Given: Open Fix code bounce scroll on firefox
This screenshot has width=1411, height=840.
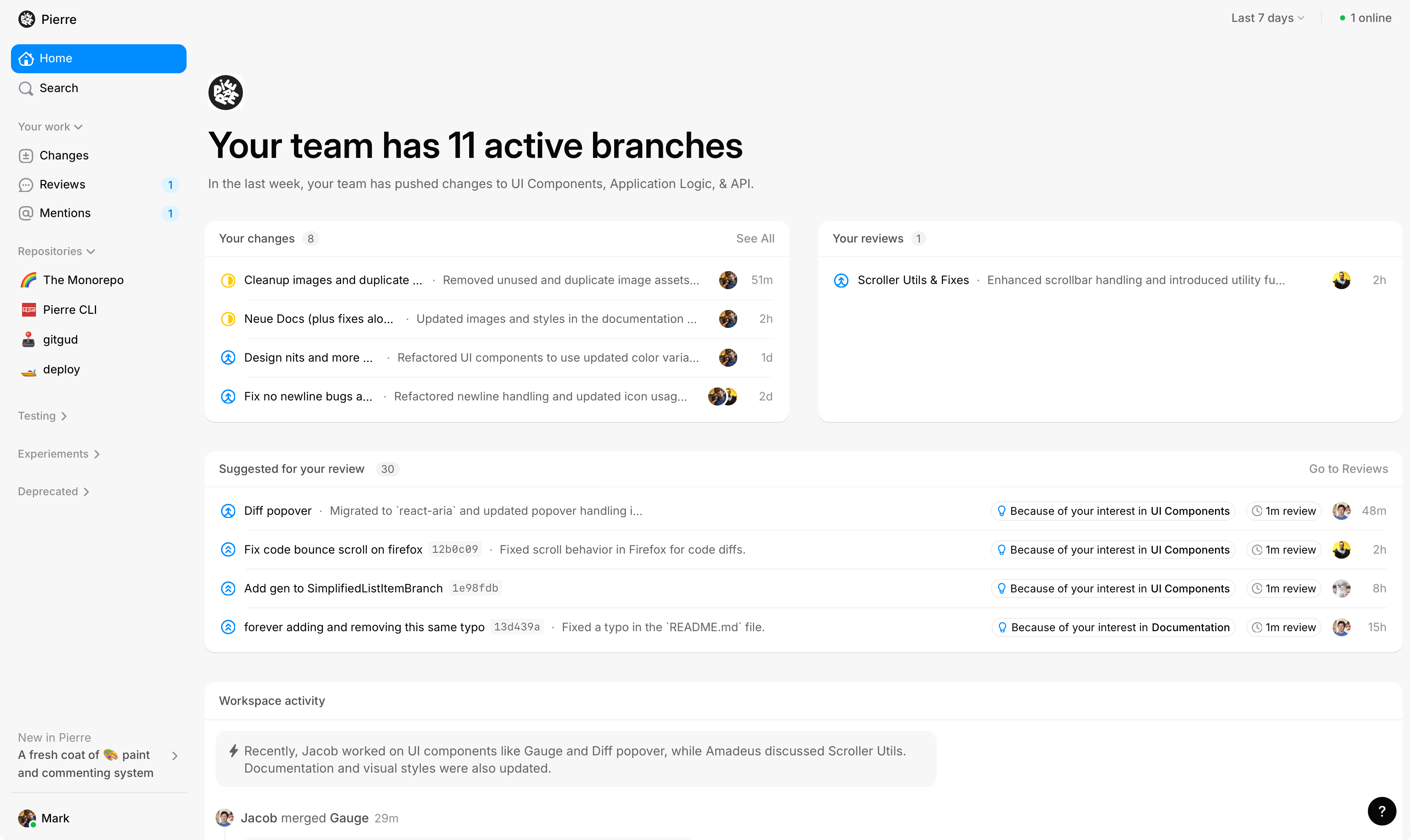Looking at the screenshot, I should (x=333, y=550).
